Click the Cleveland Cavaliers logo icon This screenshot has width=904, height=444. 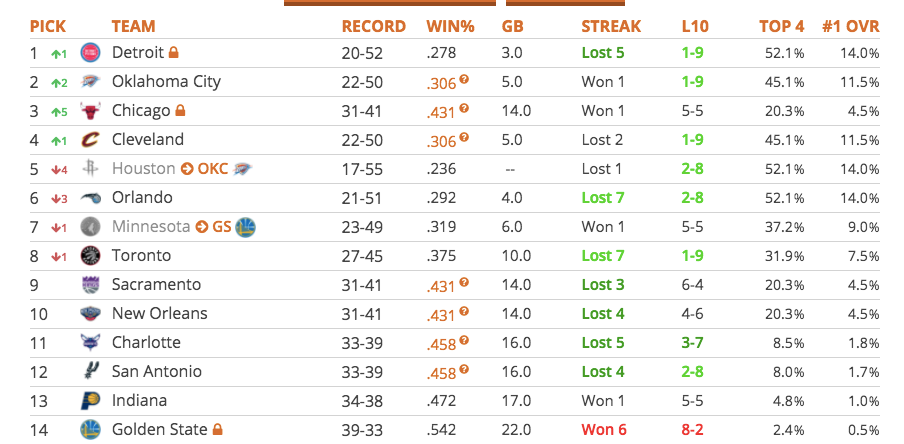[x=91, y=139]
